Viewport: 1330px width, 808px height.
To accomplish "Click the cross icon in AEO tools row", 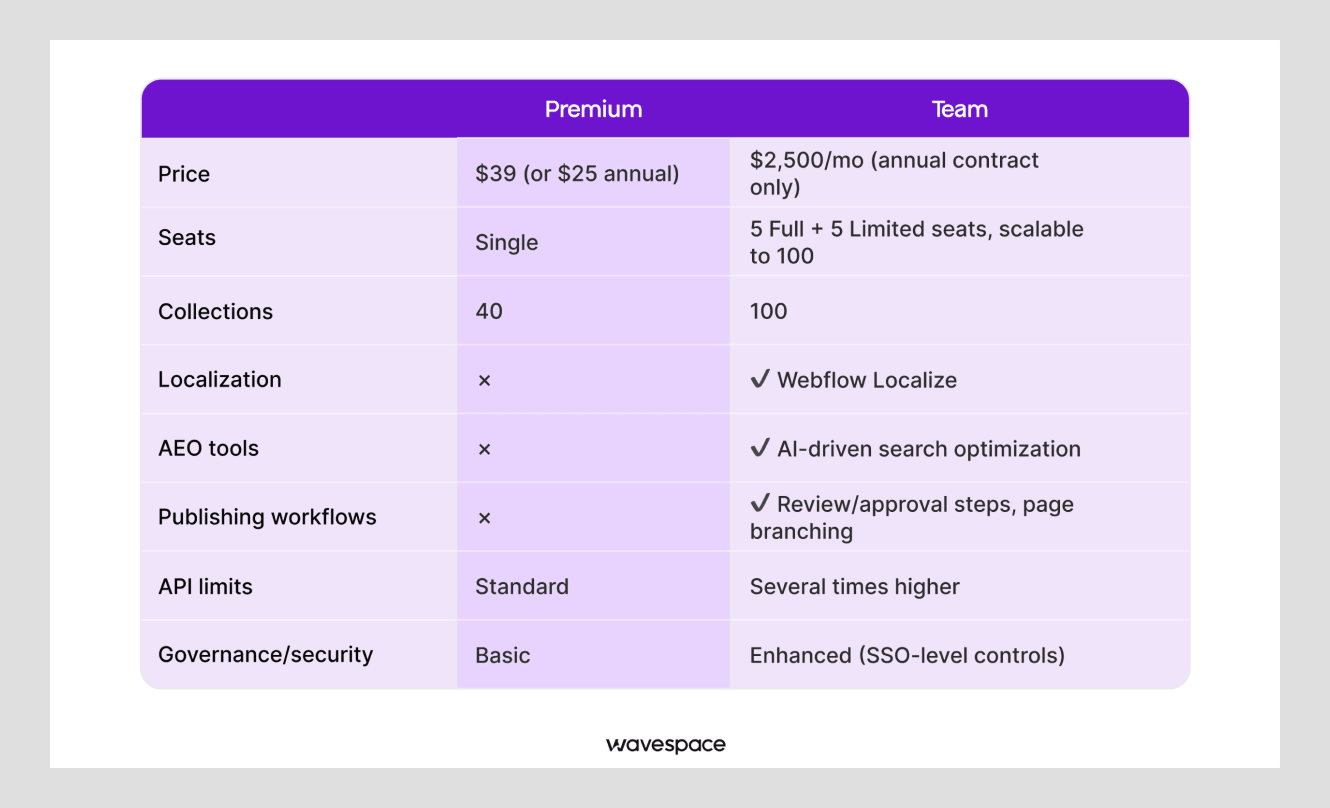I will tap(484, 450).
